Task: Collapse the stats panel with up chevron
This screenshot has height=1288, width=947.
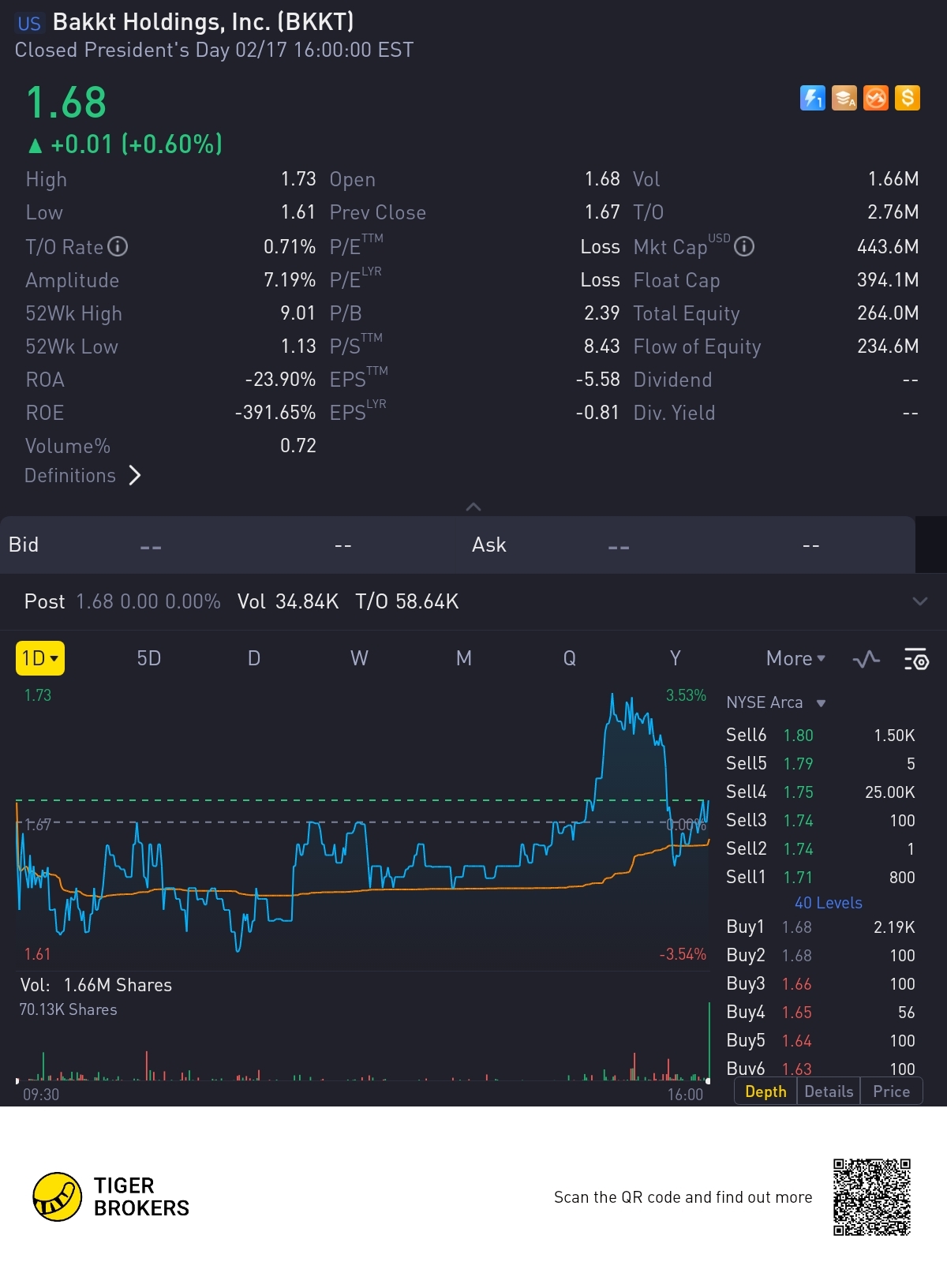Action: click(x=473, y=507)
